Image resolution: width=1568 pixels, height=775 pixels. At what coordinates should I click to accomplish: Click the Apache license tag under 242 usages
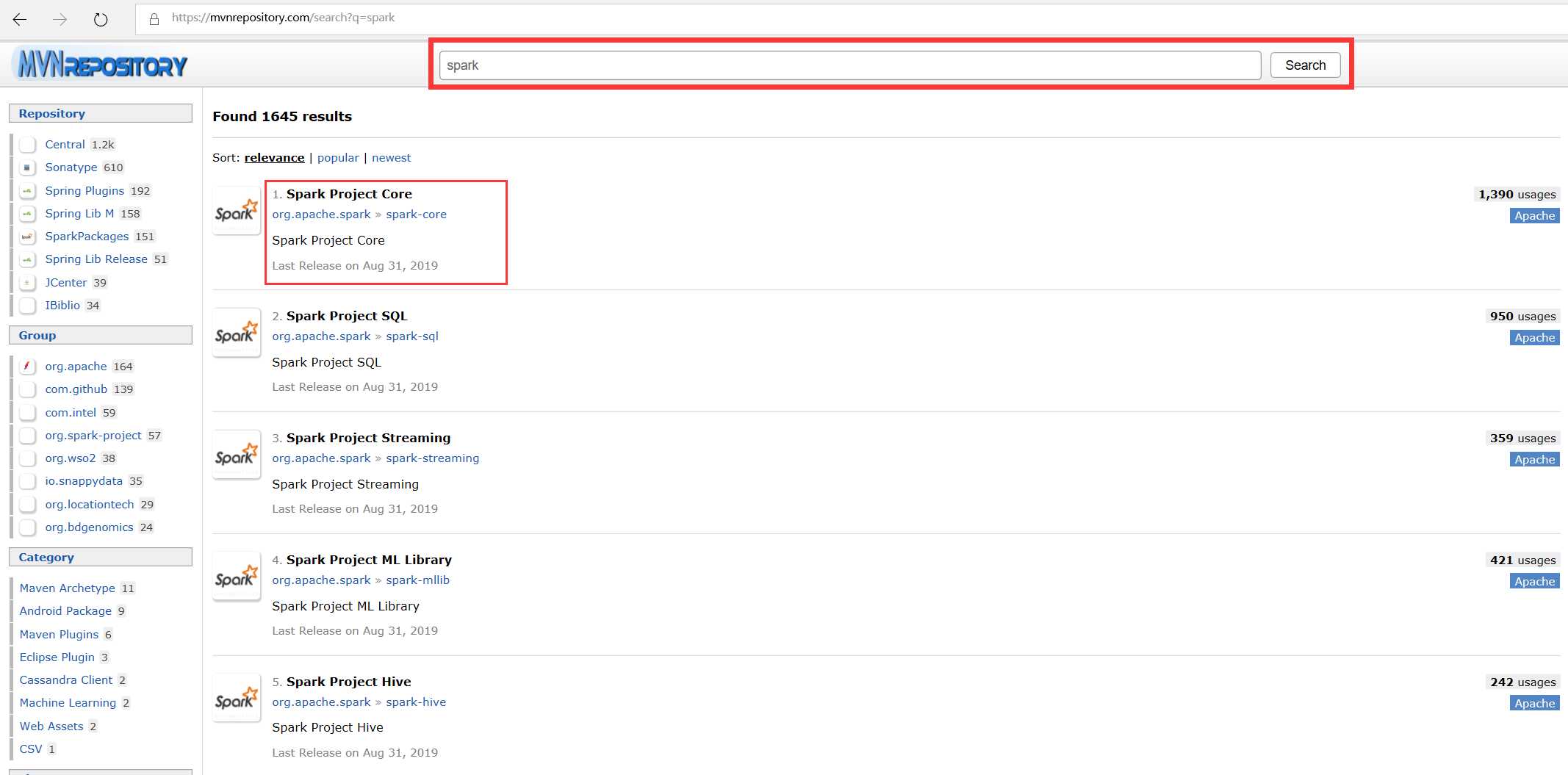pyautogui.click(x=1534, y=704)
